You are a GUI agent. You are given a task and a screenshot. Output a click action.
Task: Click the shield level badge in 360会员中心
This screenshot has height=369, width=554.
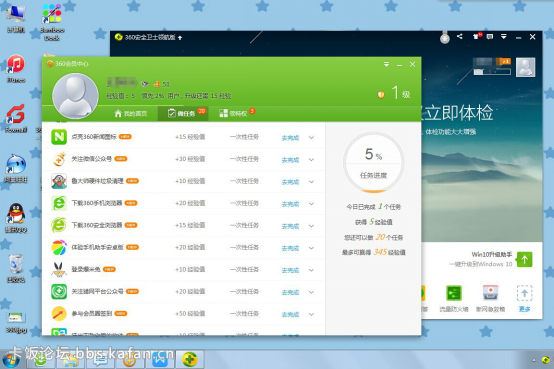(381, 95)
